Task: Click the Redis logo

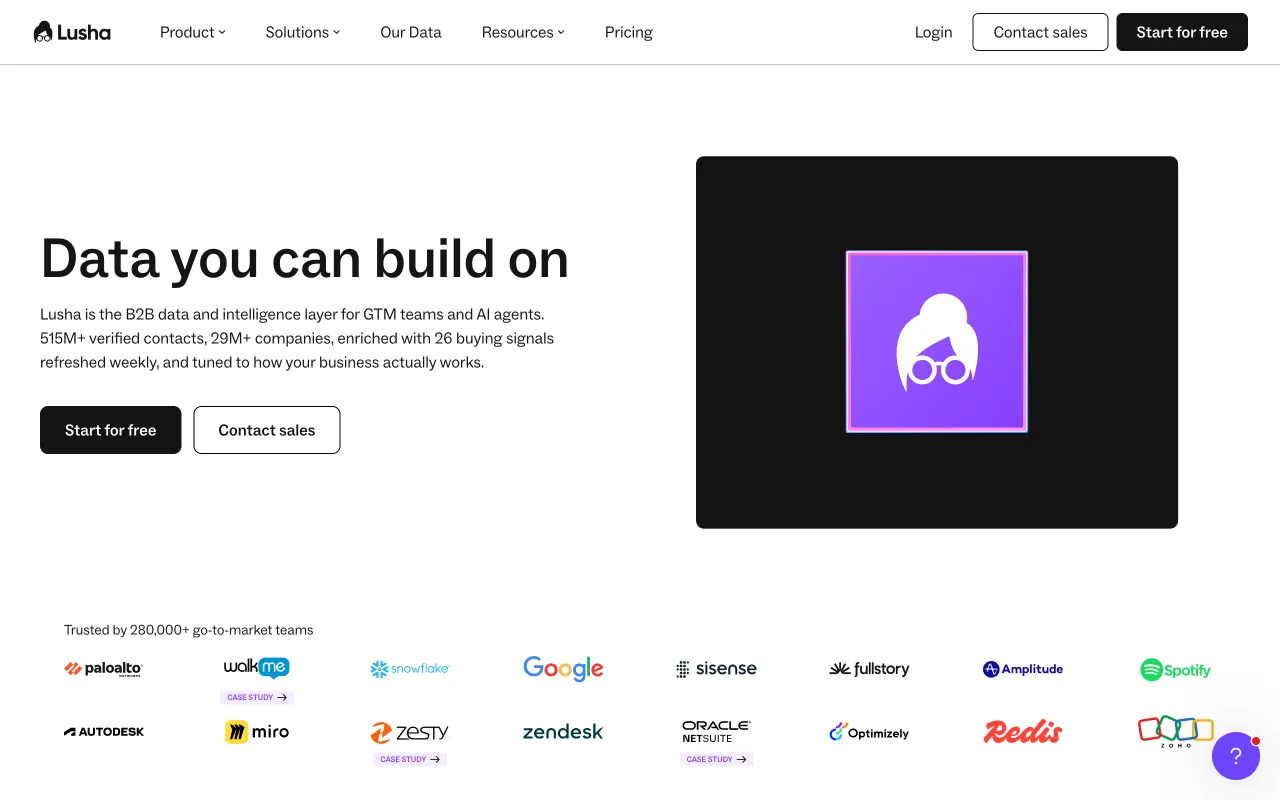Action: tap(1023, 732)
